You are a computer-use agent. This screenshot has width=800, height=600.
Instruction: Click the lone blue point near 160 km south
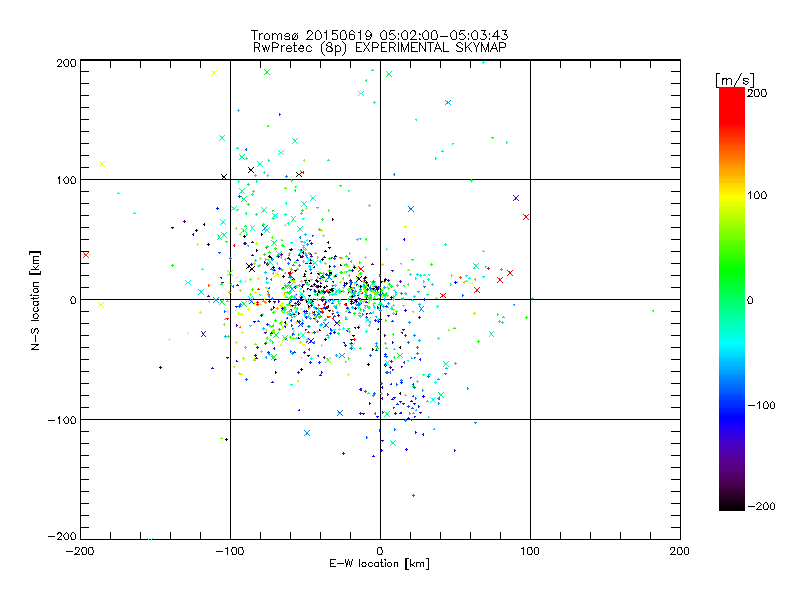[413, 495]
